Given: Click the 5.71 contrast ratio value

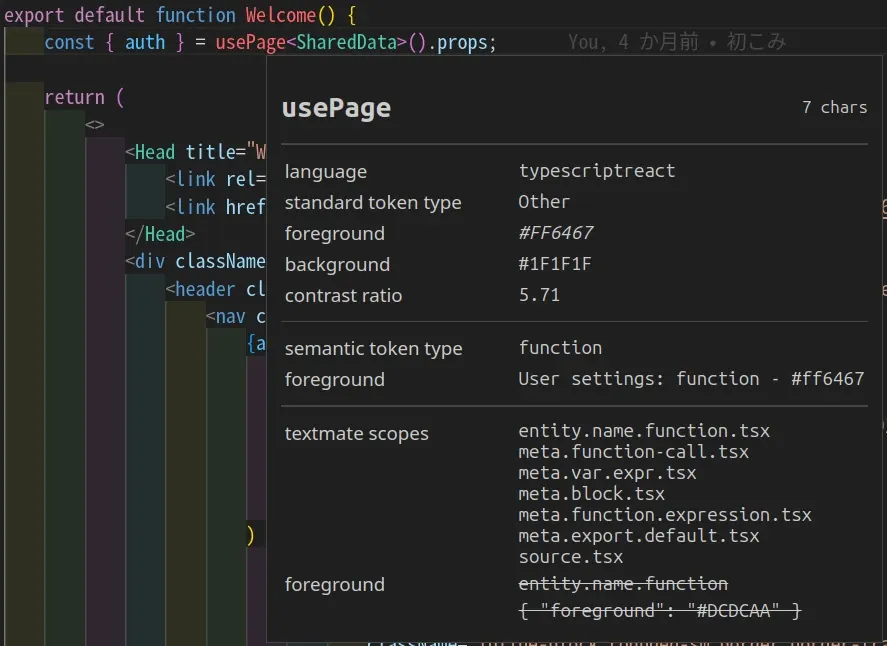Looking at the screenshot, I should [539, 295].
